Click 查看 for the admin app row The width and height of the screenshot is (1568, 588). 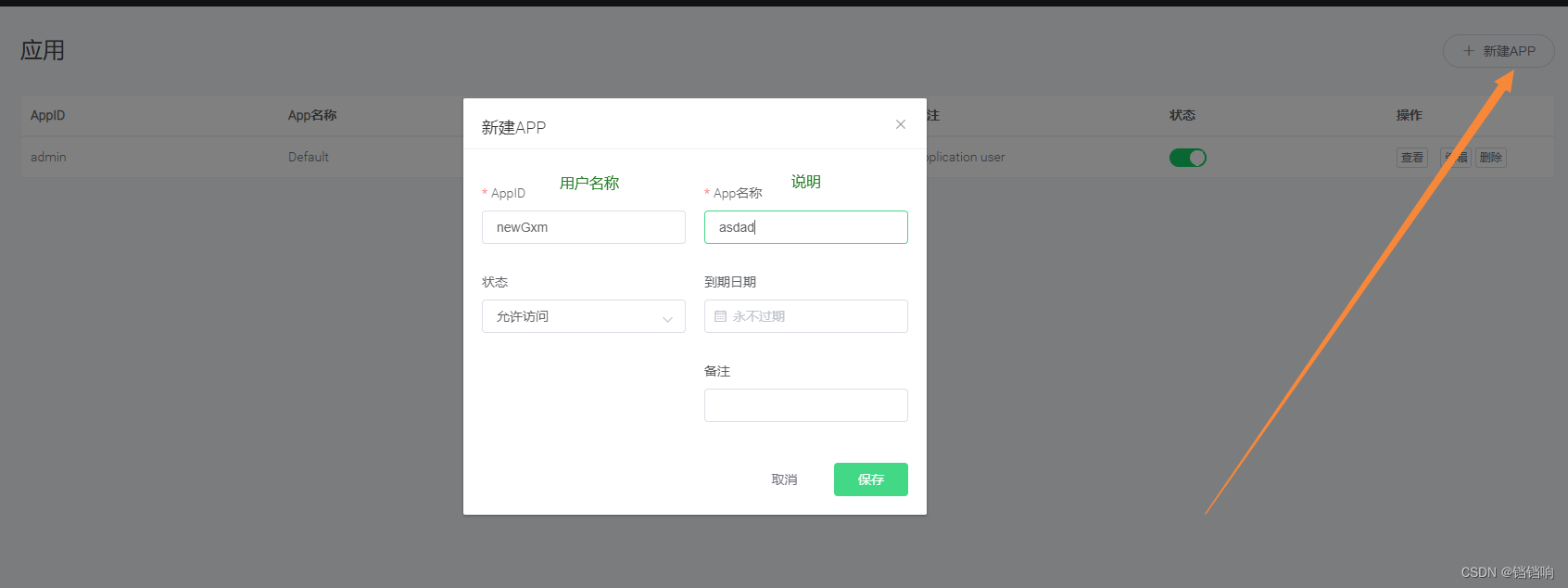click(1412, 158)
